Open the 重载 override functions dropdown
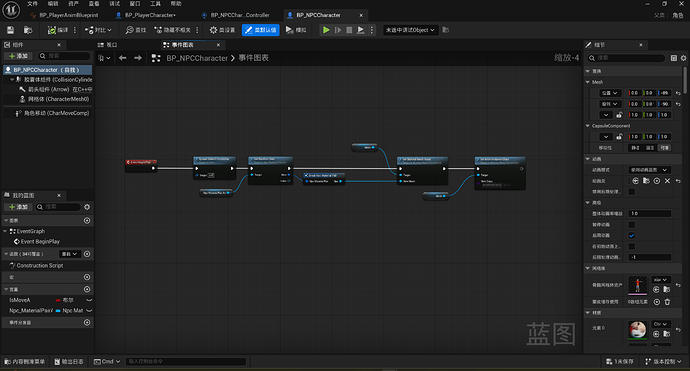 [x=70, y=254]
